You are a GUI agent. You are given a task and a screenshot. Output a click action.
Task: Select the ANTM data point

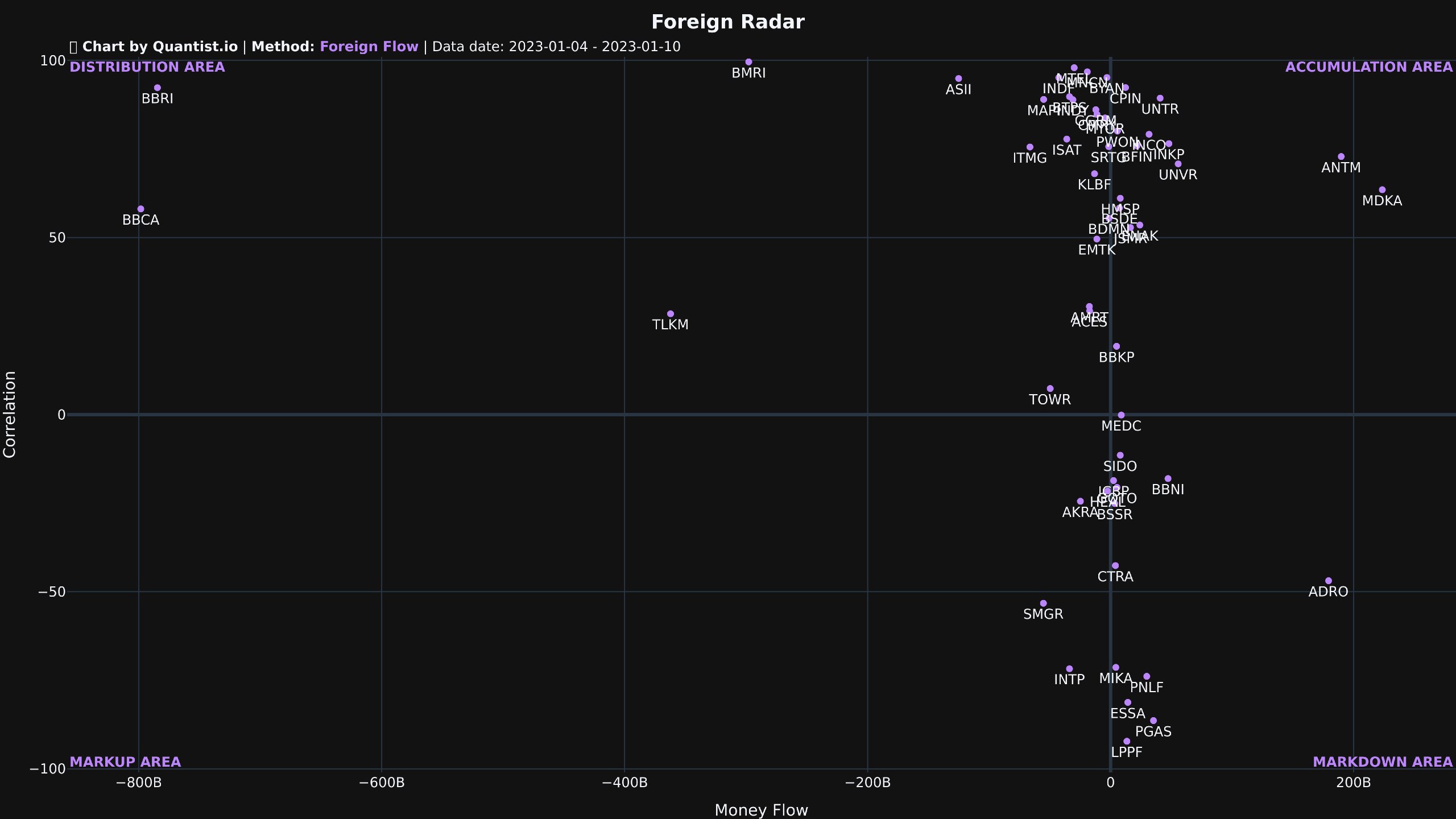click(x=1340, y=155)
